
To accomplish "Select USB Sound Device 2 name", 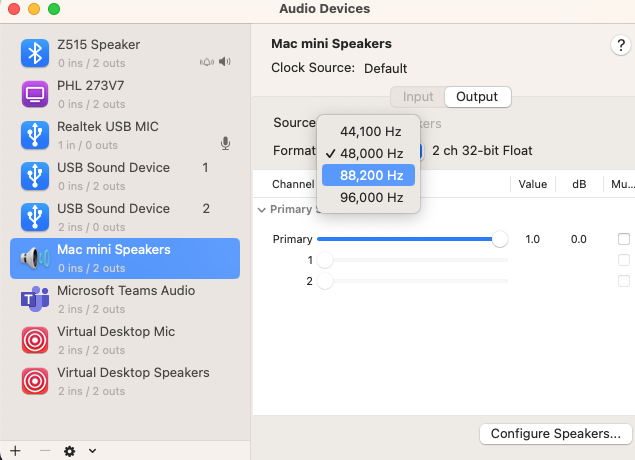I will pyautogui.click(x=113, y=208).
